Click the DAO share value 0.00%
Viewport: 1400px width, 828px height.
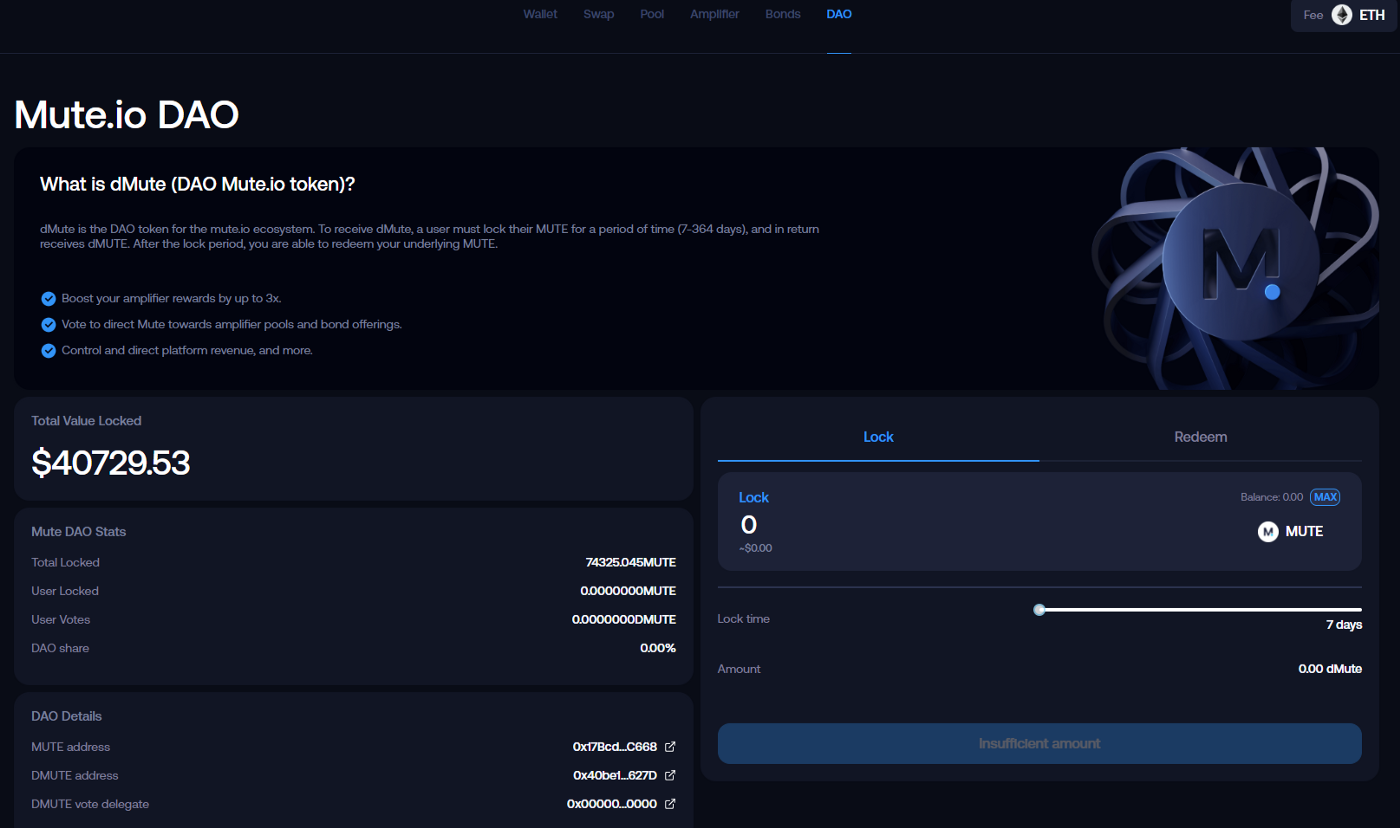[x=658, y=648]
